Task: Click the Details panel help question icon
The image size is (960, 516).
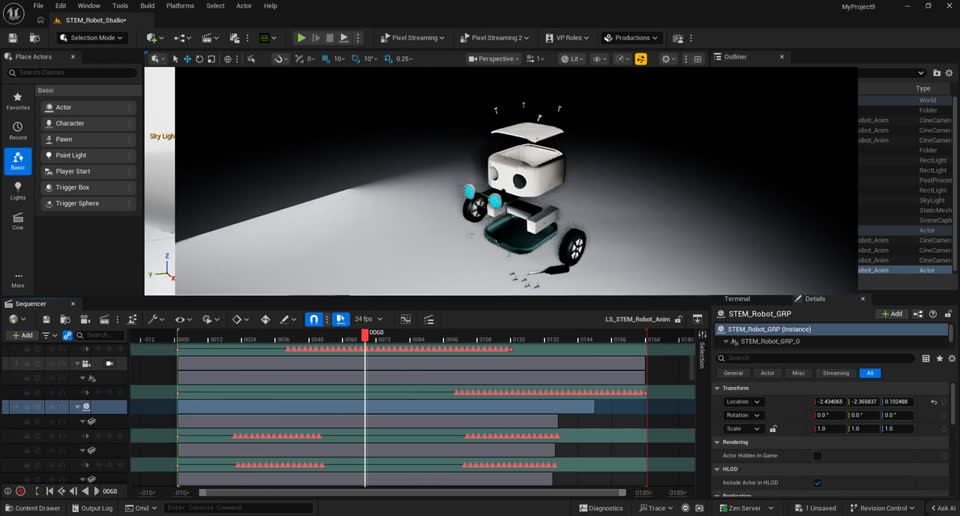Action: (x=932, y=314)
